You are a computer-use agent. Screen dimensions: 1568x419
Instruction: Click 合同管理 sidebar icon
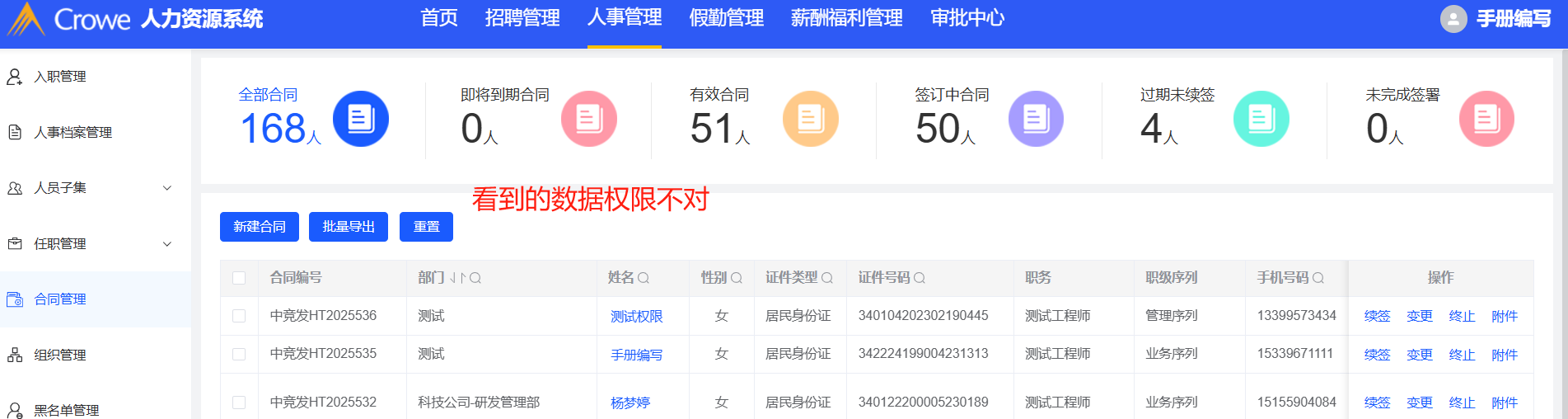[x=15, y=299]
